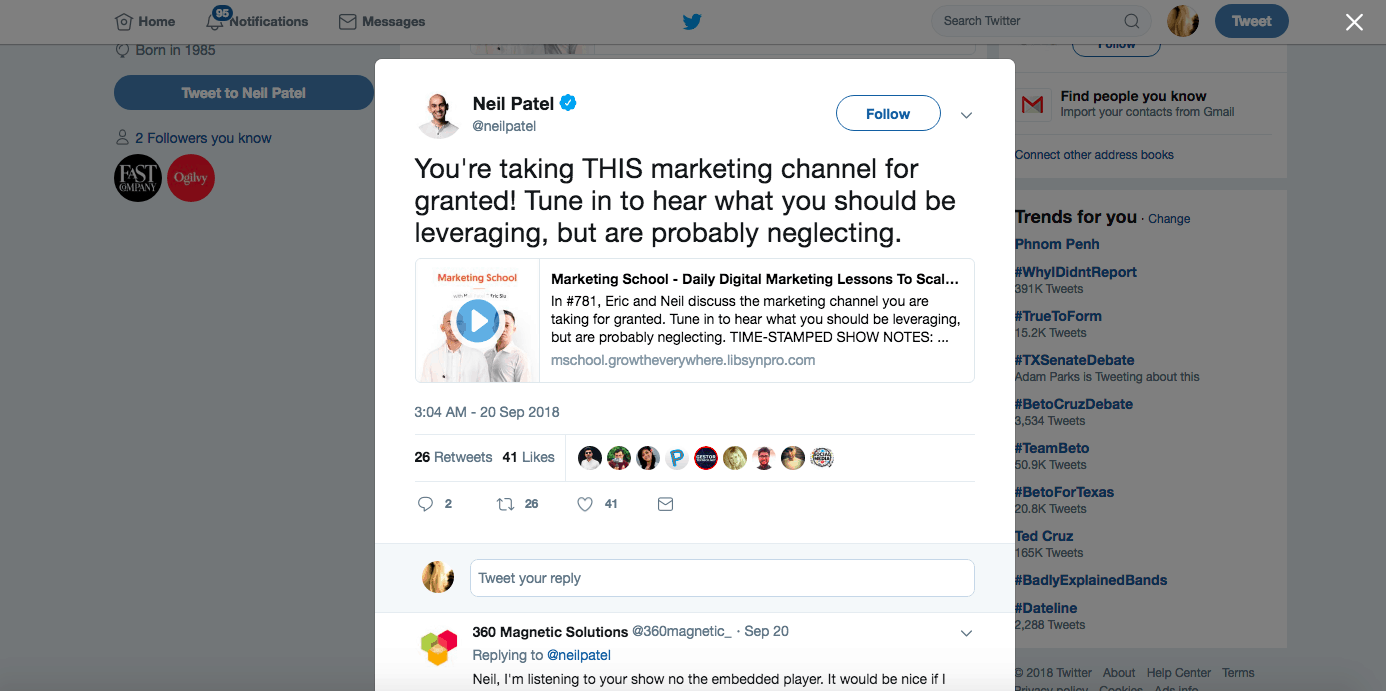Viewport: 1386px width, 691px height.
Task: Click the Fast Company follower avatar
Action: (138, 179)
